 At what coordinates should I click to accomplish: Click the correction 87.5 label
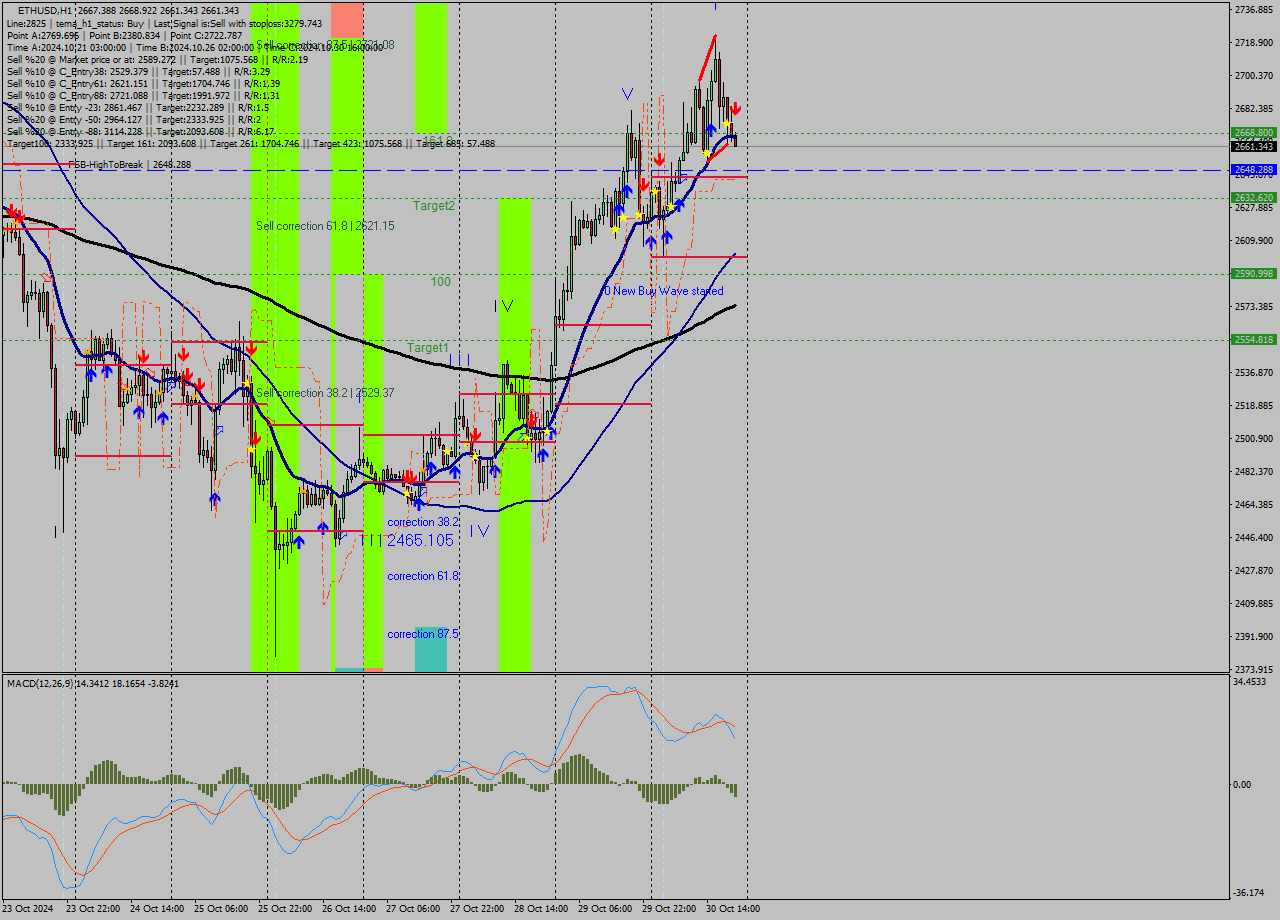pyautogui.click(x=424, y=634)
